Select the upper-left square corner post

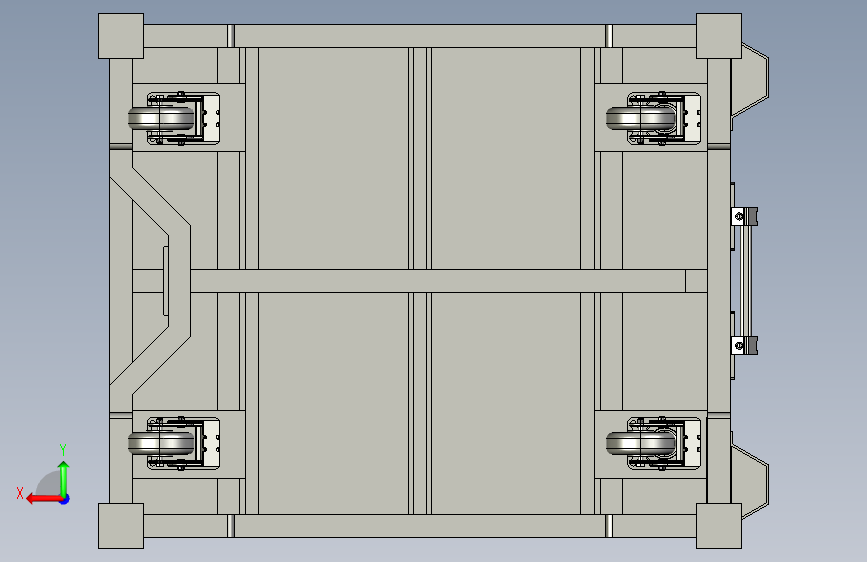121,36
